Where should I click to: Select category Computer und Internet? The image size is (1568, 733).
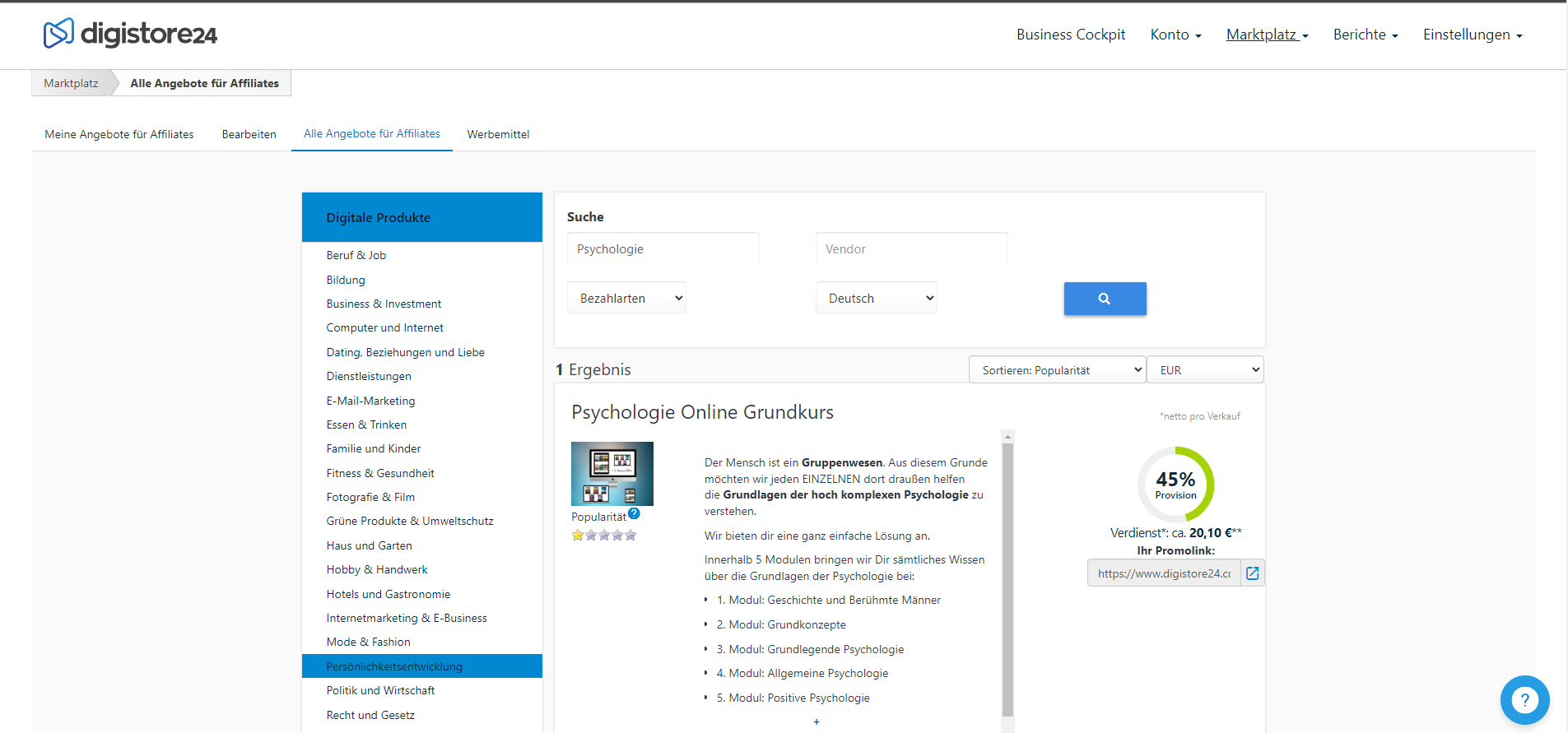[384, 327]
